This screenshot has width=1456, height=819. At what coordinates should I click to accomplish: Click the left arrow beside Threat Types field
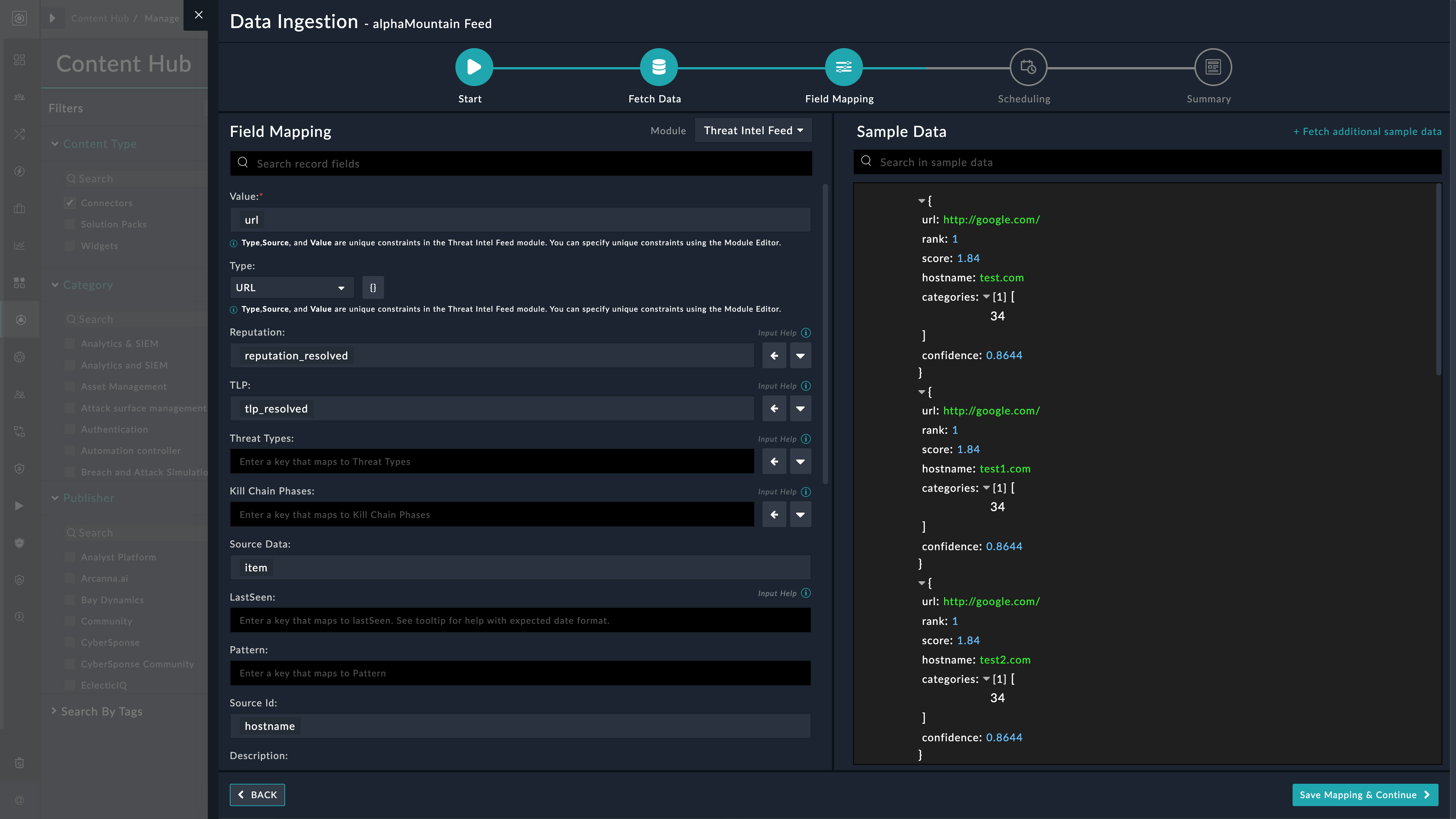pos(774,461)
